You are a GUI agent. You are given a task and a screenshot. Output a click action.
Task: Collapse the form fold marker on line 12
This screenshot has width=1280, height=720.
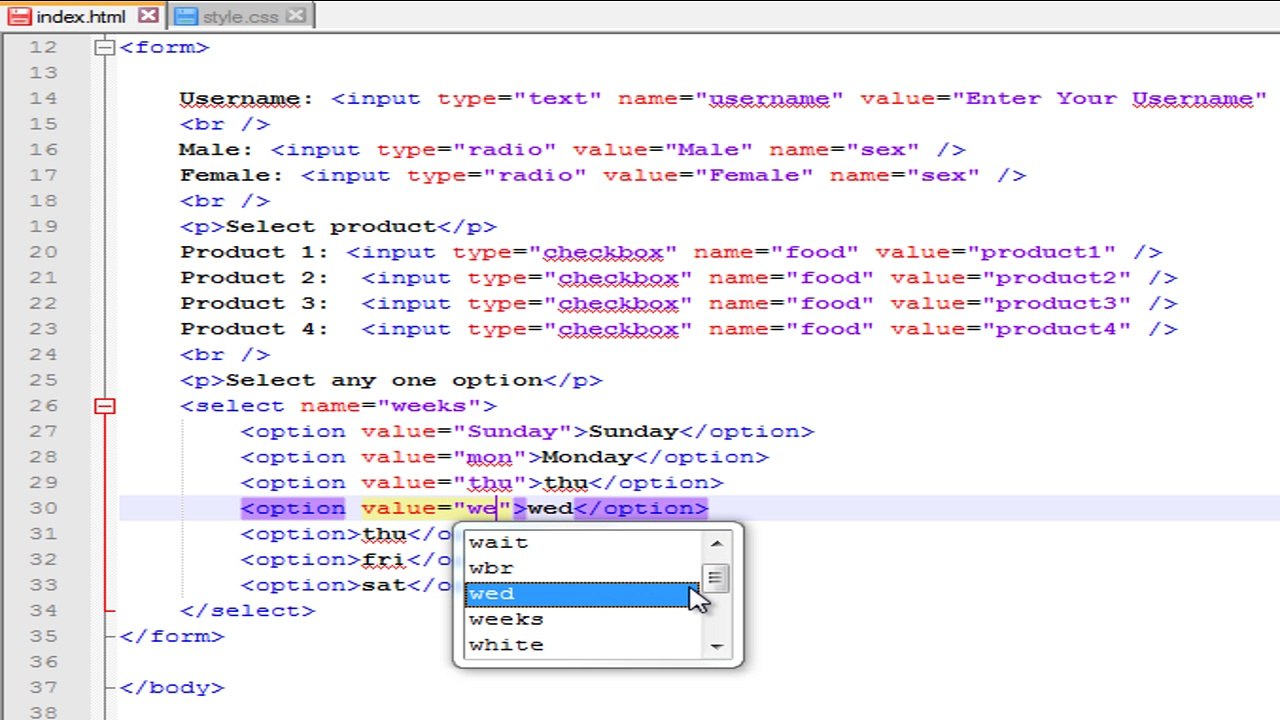pyautogui.click(x=105, y=47)
